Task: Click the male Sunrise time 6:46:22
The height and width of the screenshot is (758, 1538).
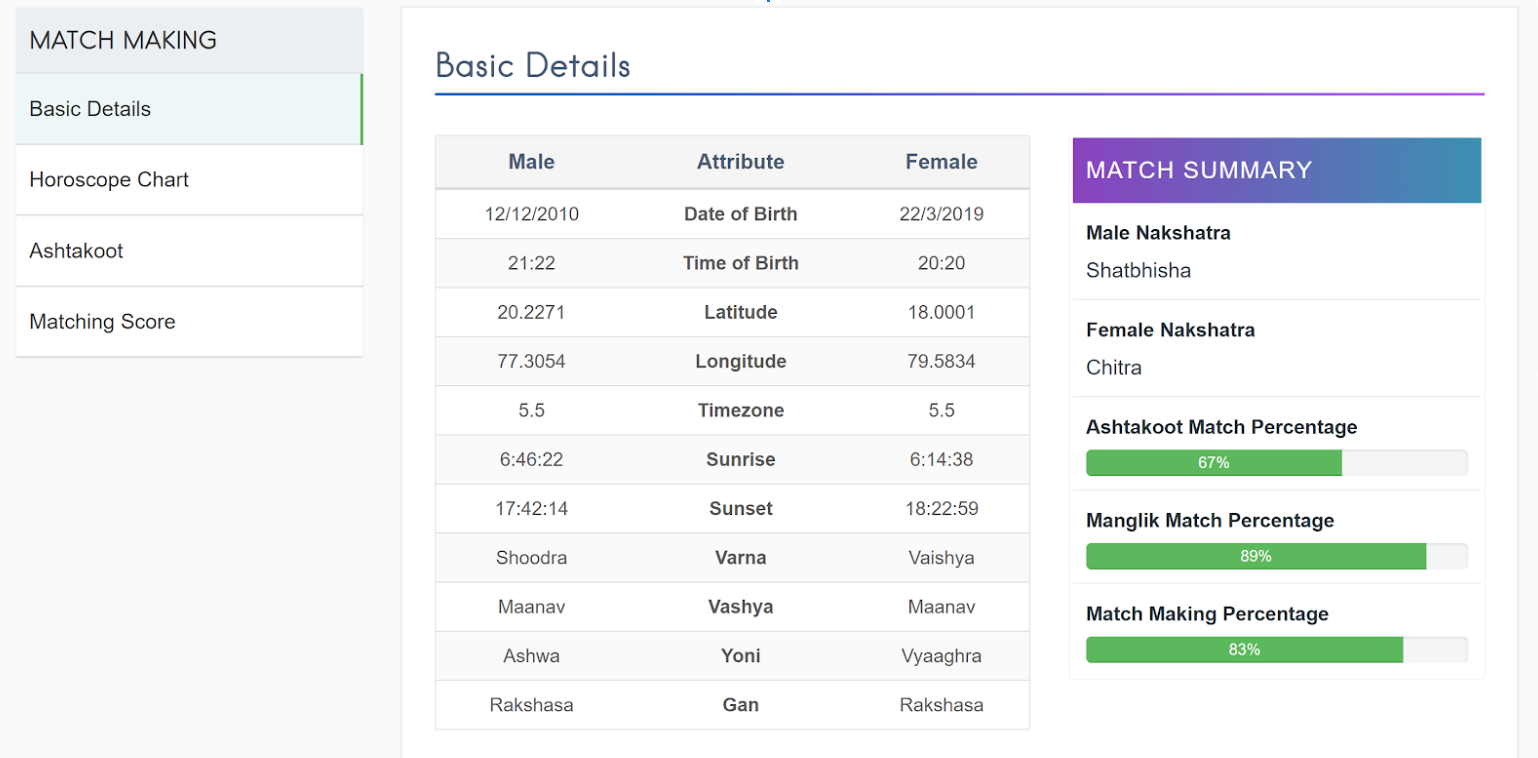Action: [531, 460]
